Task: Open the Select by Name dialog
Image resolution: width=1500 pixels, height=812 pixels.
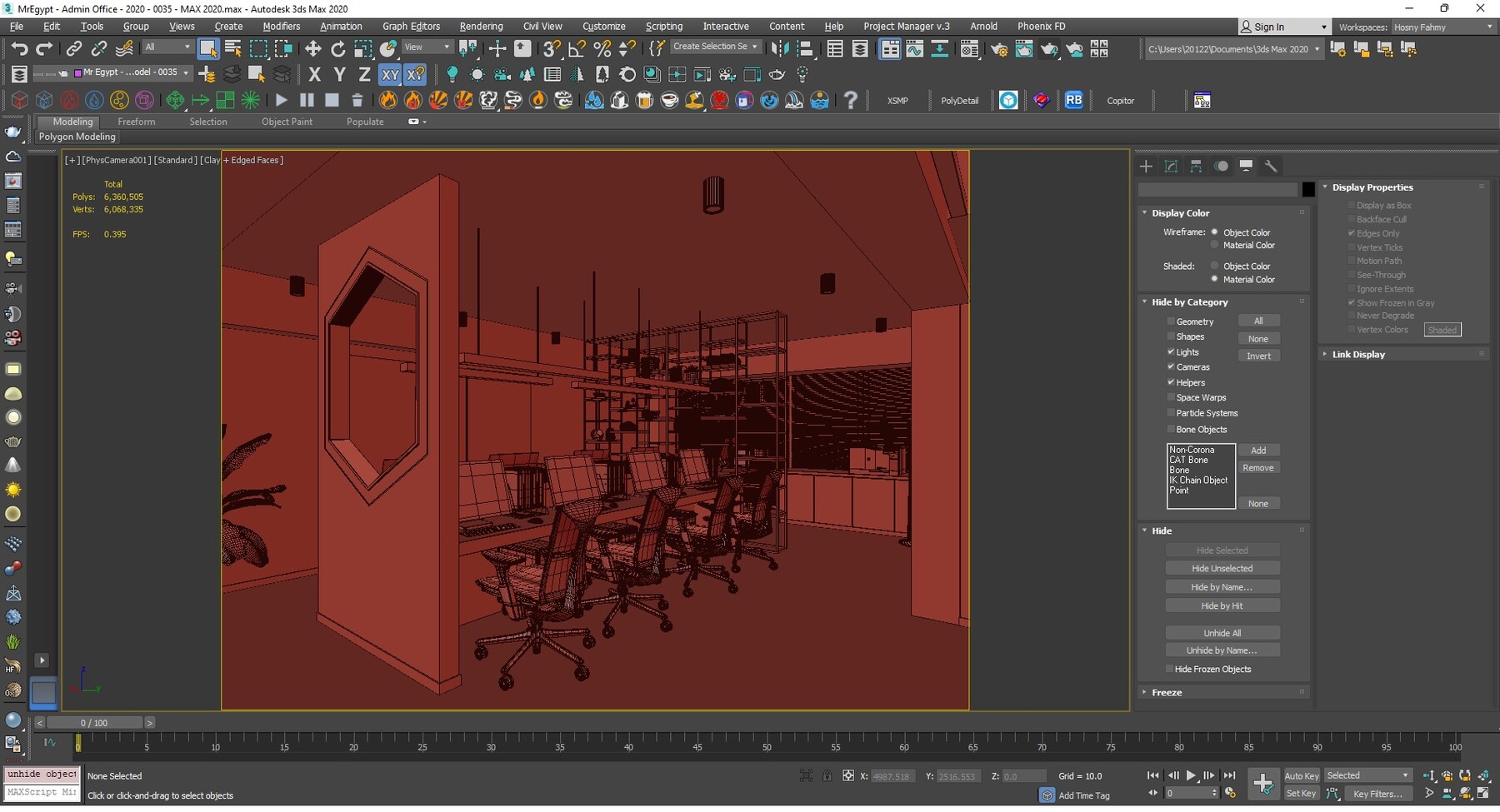Action: click(x=232, y=48)
